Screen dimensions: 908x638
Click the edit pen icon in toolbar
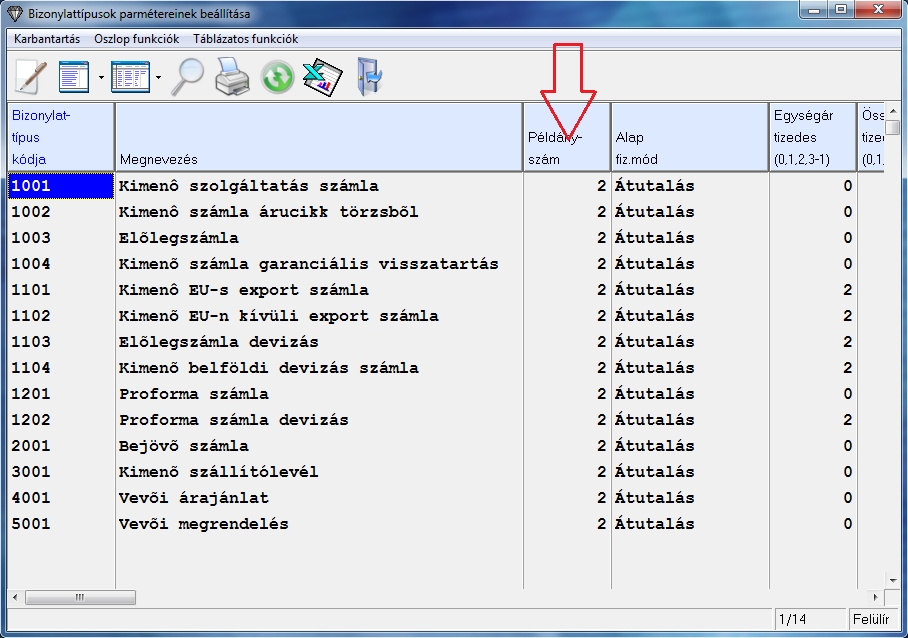coord(31,76)
